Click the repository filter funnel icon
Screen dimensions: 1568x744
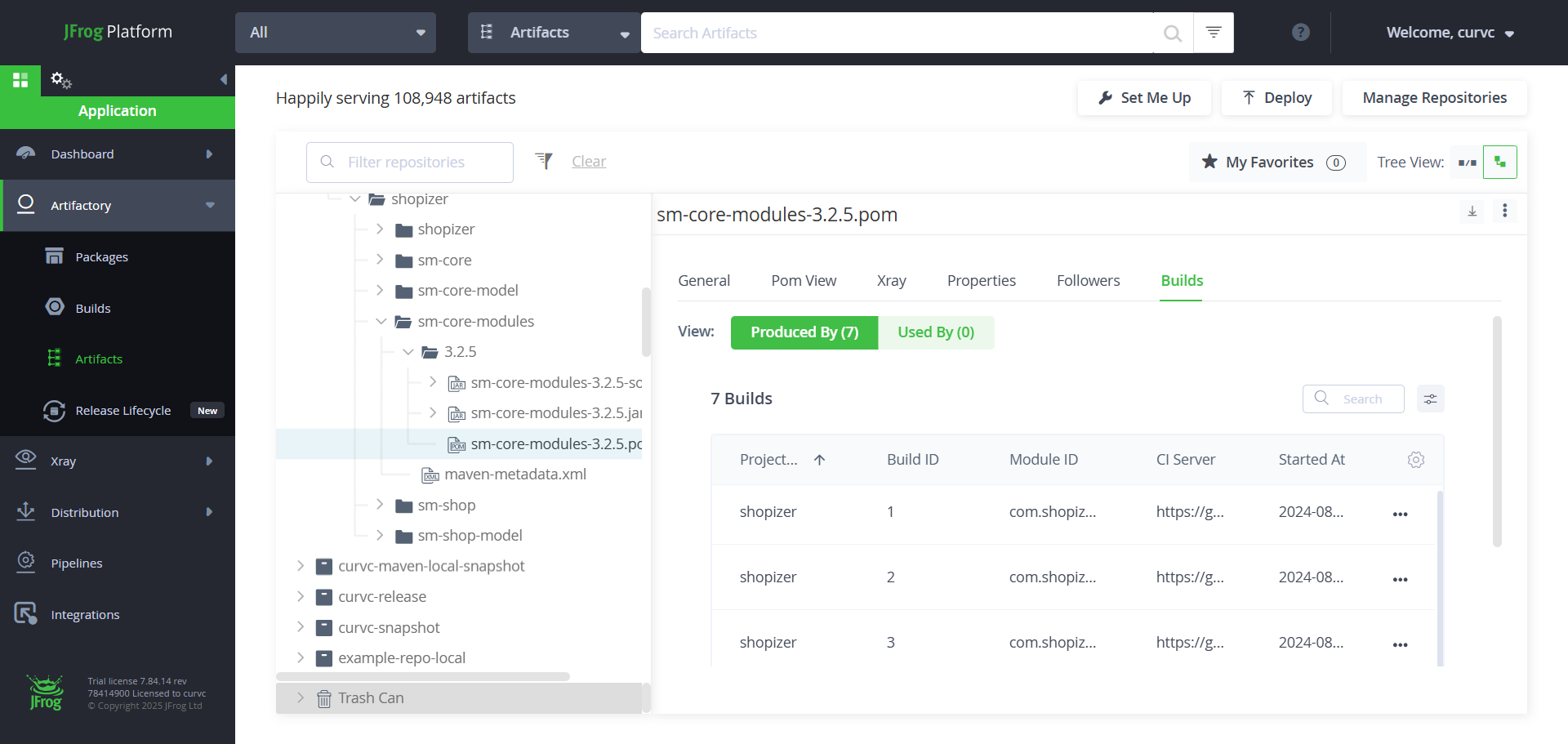pyautogui.click(x=544, y=161)
